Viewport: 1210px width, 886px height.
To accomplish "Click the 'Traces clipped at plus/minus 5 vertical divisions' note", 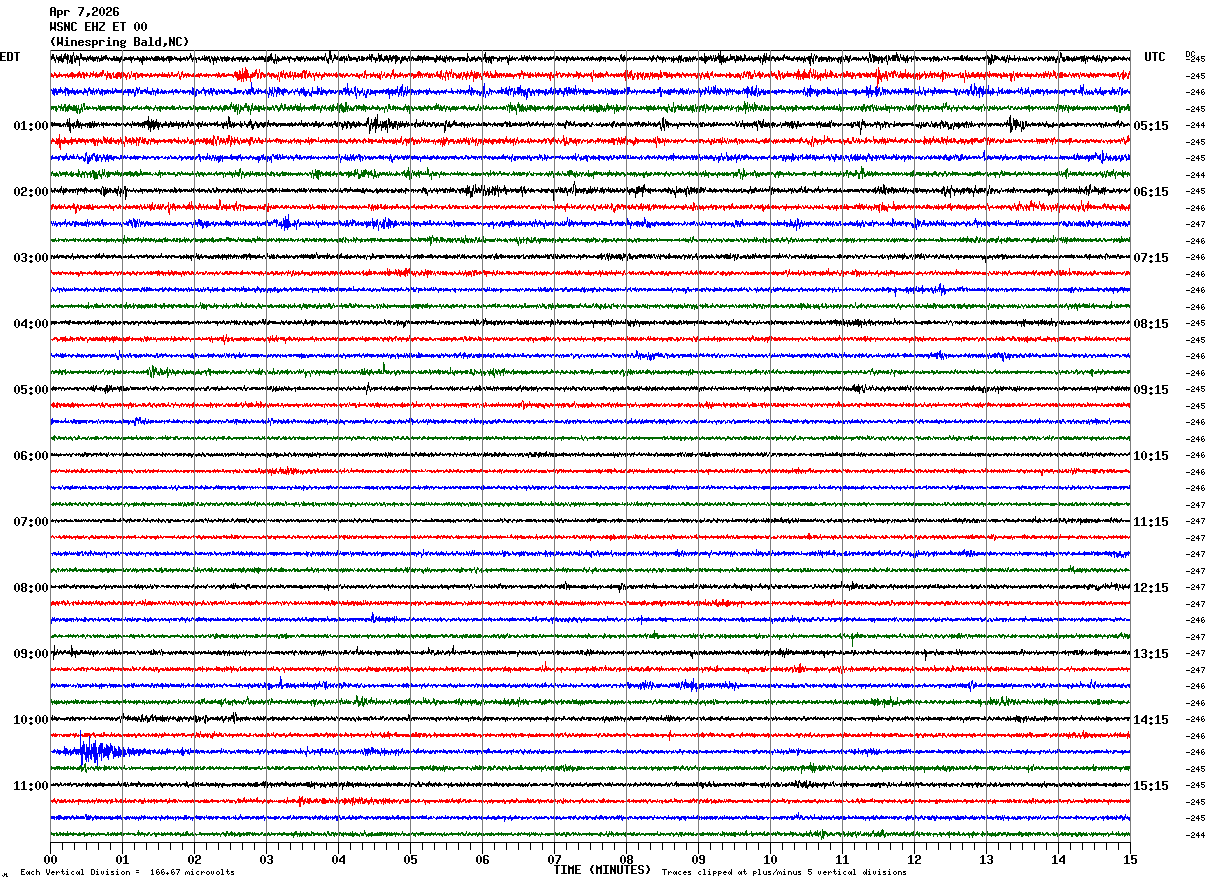I will 784,873.
